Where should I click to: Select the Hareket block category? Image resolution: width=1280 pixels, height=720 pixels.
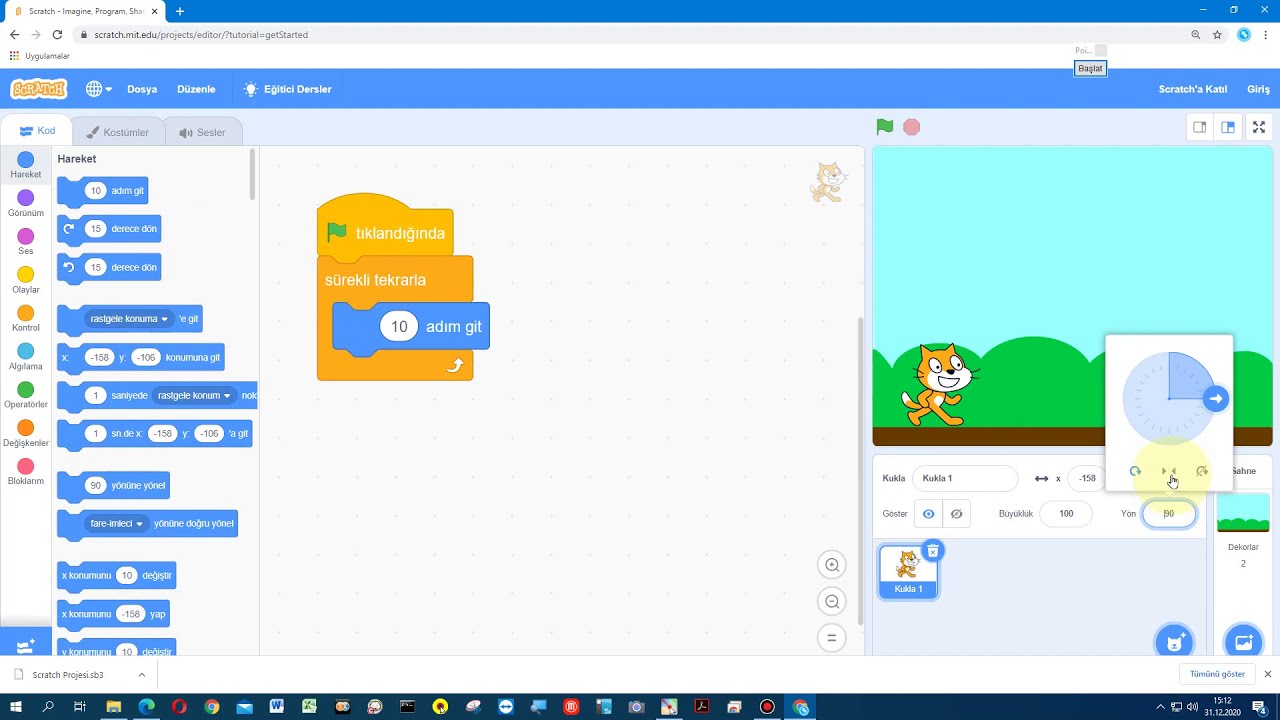point(26,166)
